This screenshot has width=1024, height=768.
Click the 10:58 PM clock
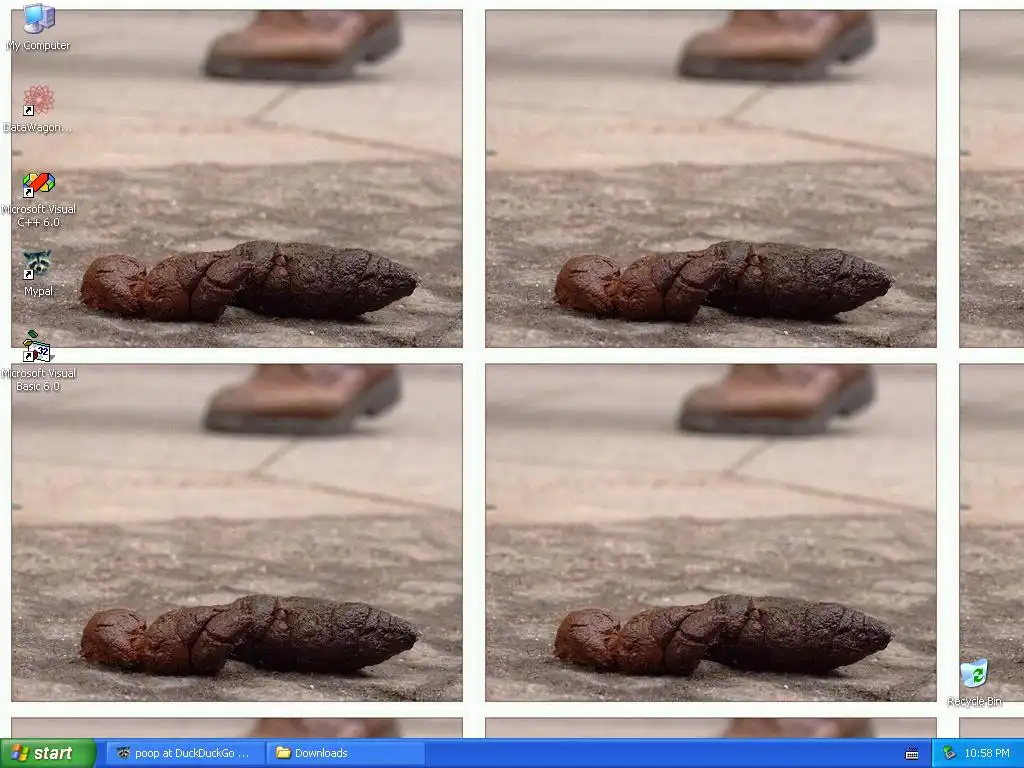tap(987, 753)
